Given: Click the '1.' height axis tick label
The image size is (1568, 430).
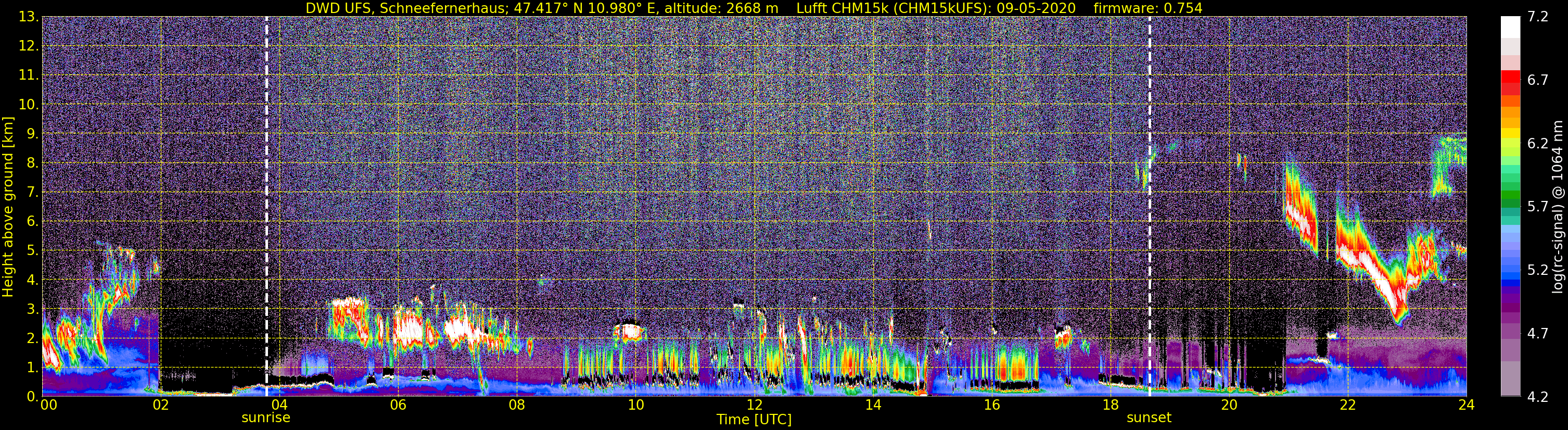Looking at the screenshot, I should click(33, 367).
